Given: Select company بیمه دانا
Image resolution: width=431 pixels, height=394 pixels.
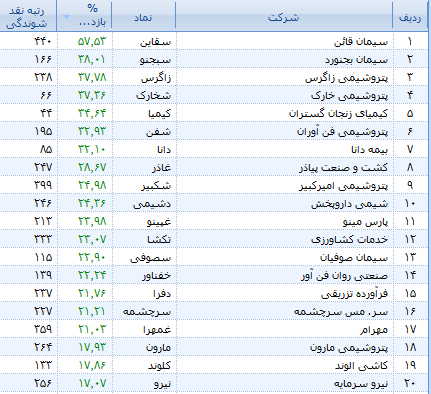Looking at the screenshot, I should (370, 150).
